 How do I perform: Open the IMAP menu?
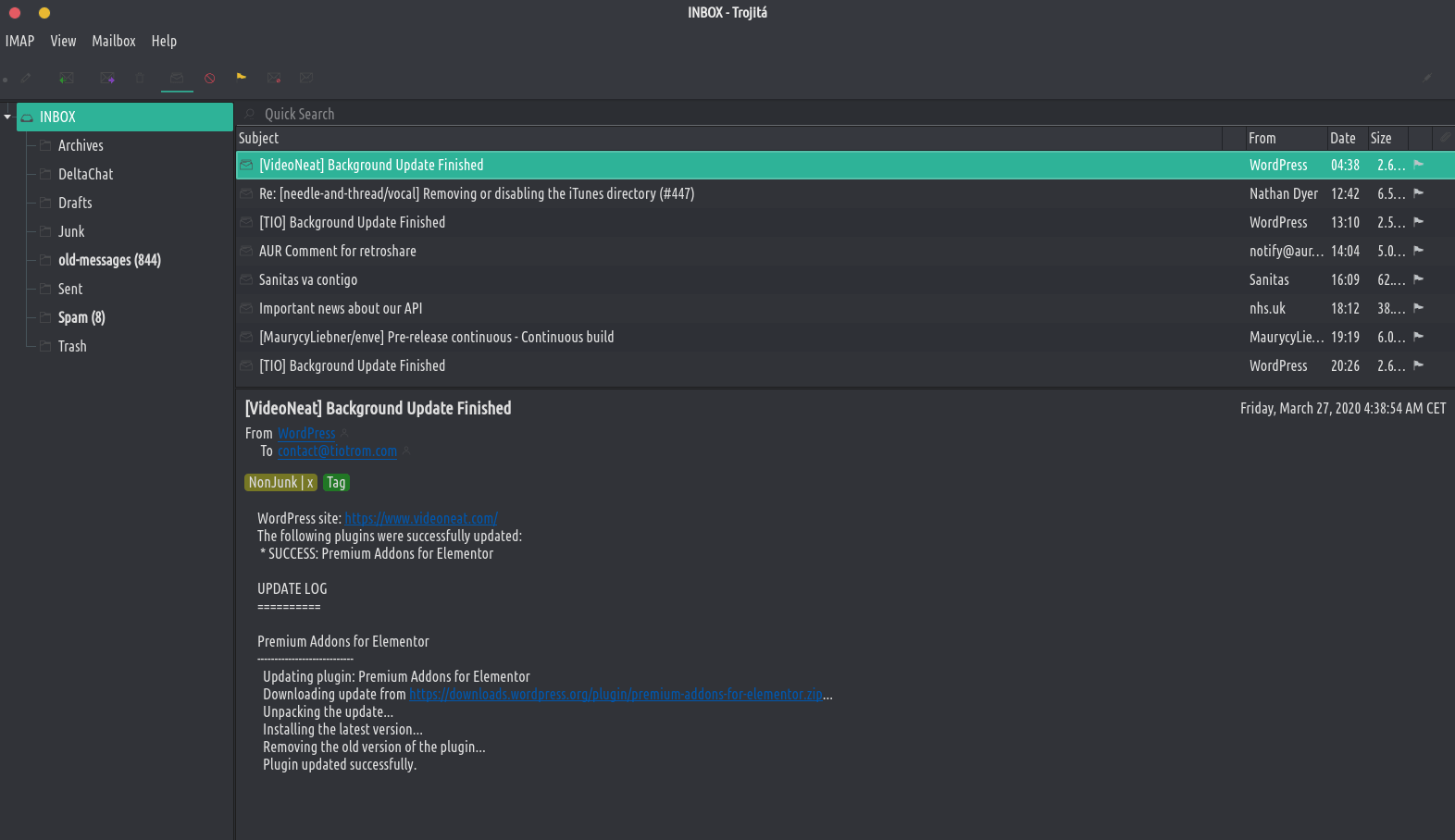point(19,41)
